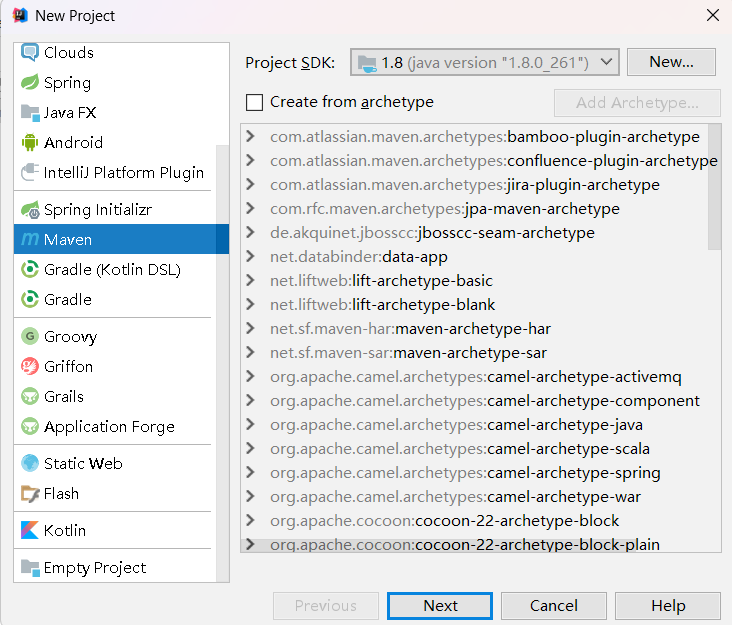The width and height of the screenshot is (732, 625).
Task: Select Static Web label
Action: pos(83,463)
